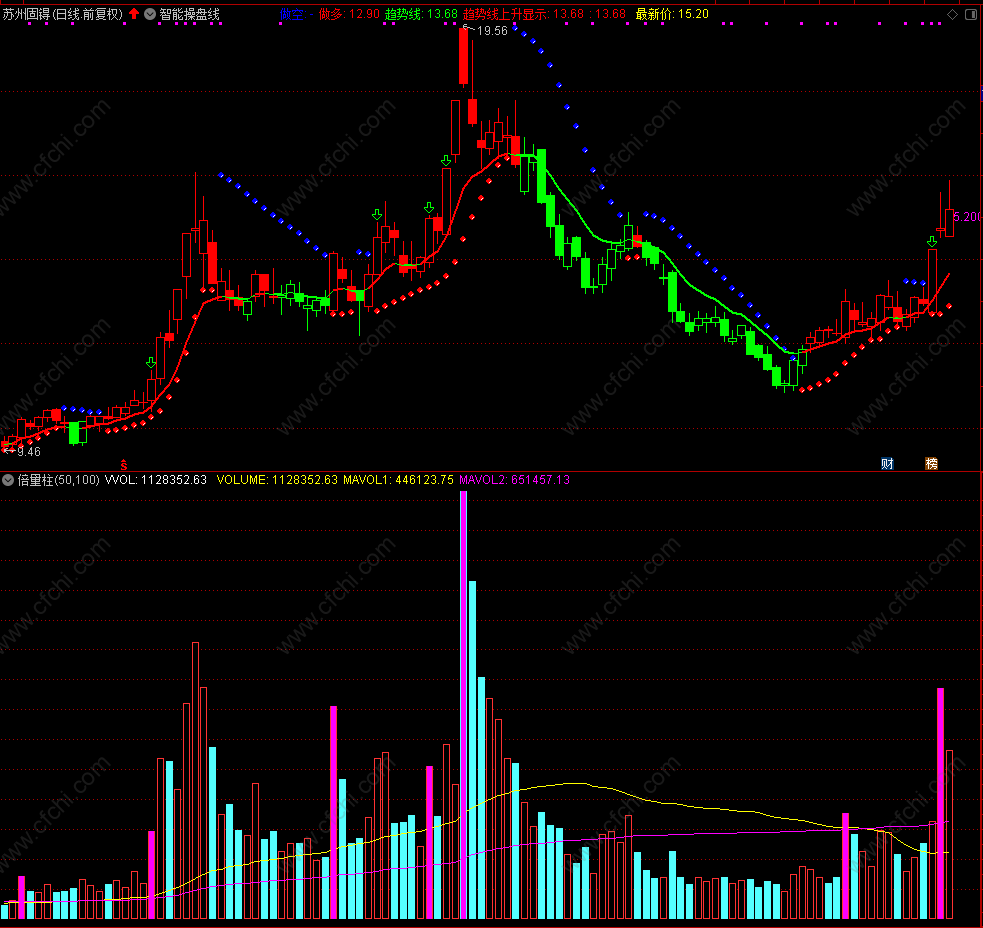The image size is (983, 928).
Task: Open the 财 financial info icon
Action: pyautogui.click(x=887, y=463)
